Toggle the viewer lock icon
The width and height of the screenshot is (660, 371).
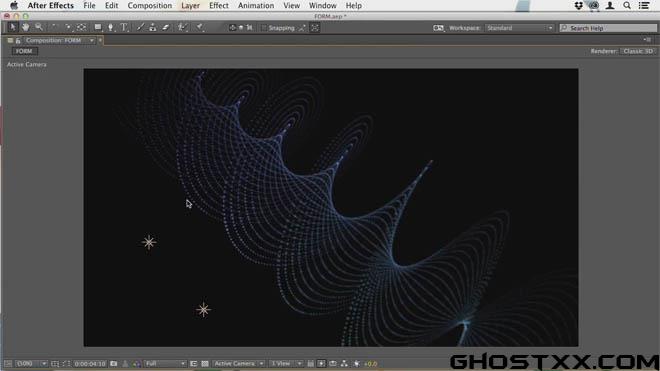click(18, 41)
